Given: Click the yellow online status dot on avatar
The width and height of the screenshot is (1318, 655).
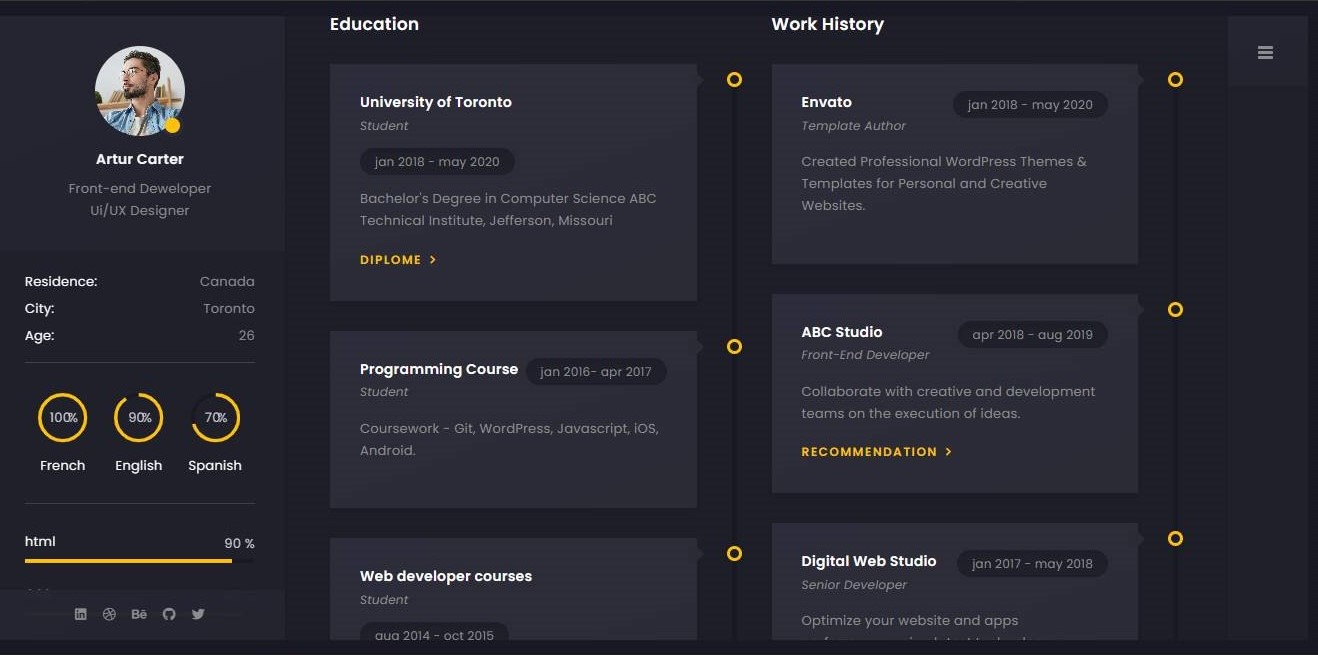Looking at the screenshot, I should point(173,126).
